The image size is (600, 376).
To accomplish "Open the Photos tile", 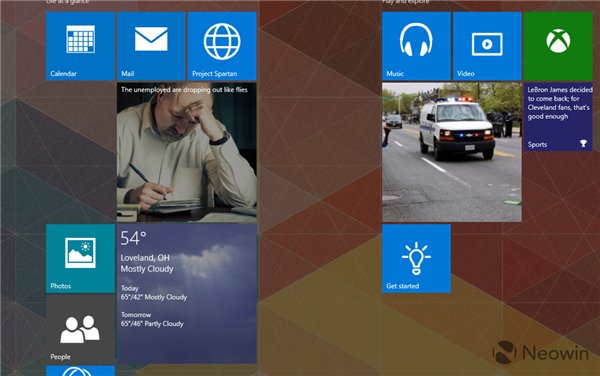I will pos(80,259).
